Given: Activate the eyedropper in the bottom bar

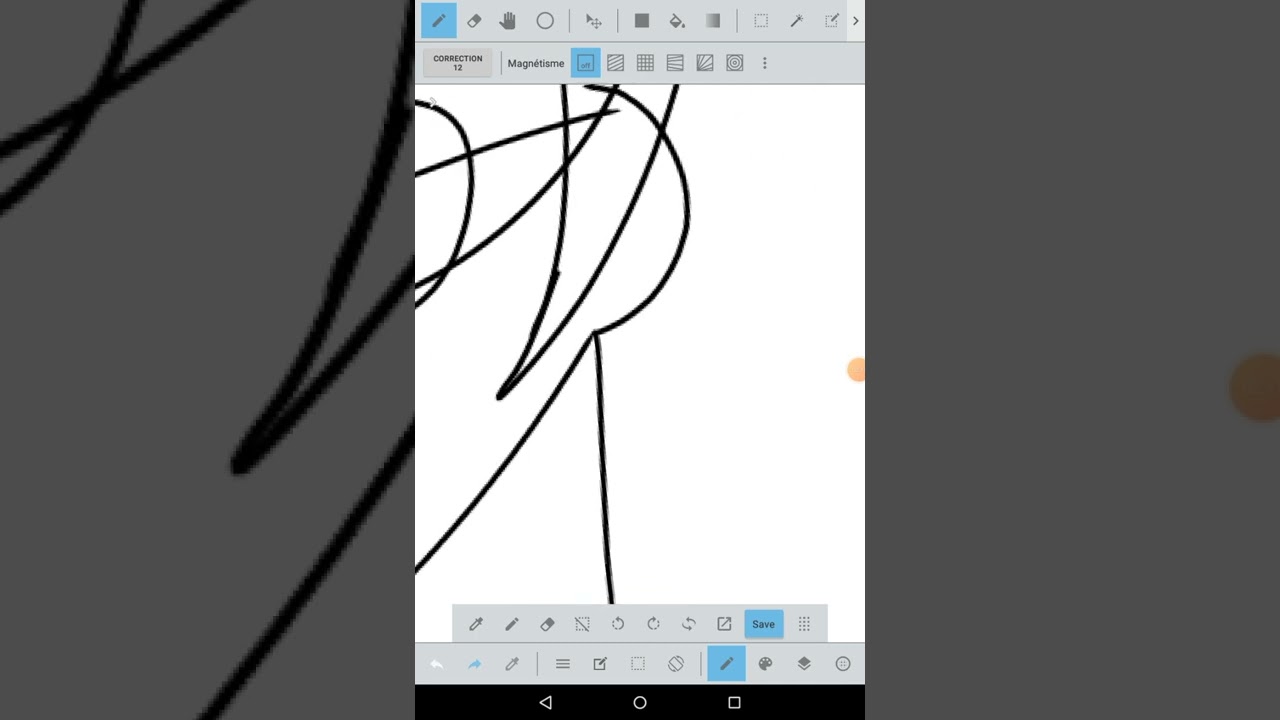Looking at the screenshot, I should pos(512,664).
